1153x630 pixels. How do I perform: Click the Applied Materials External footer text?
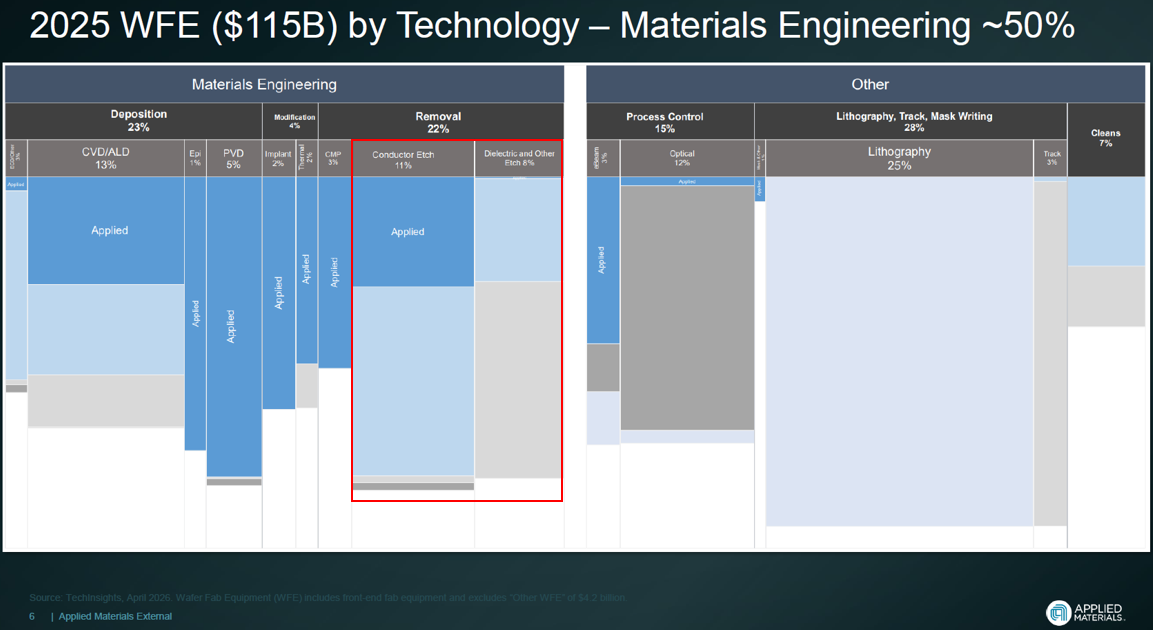tap(115, 616)
